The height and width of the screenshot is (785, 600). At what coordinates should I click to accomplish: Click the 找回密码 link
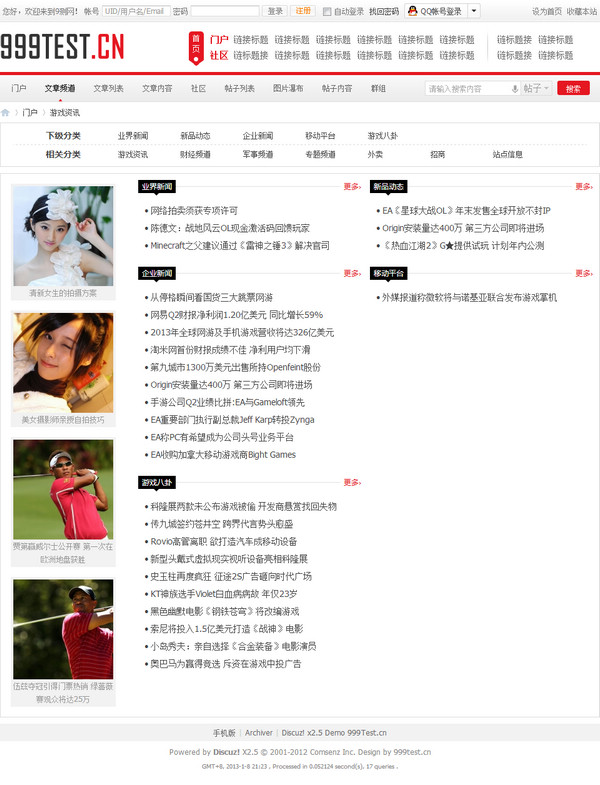384,12
